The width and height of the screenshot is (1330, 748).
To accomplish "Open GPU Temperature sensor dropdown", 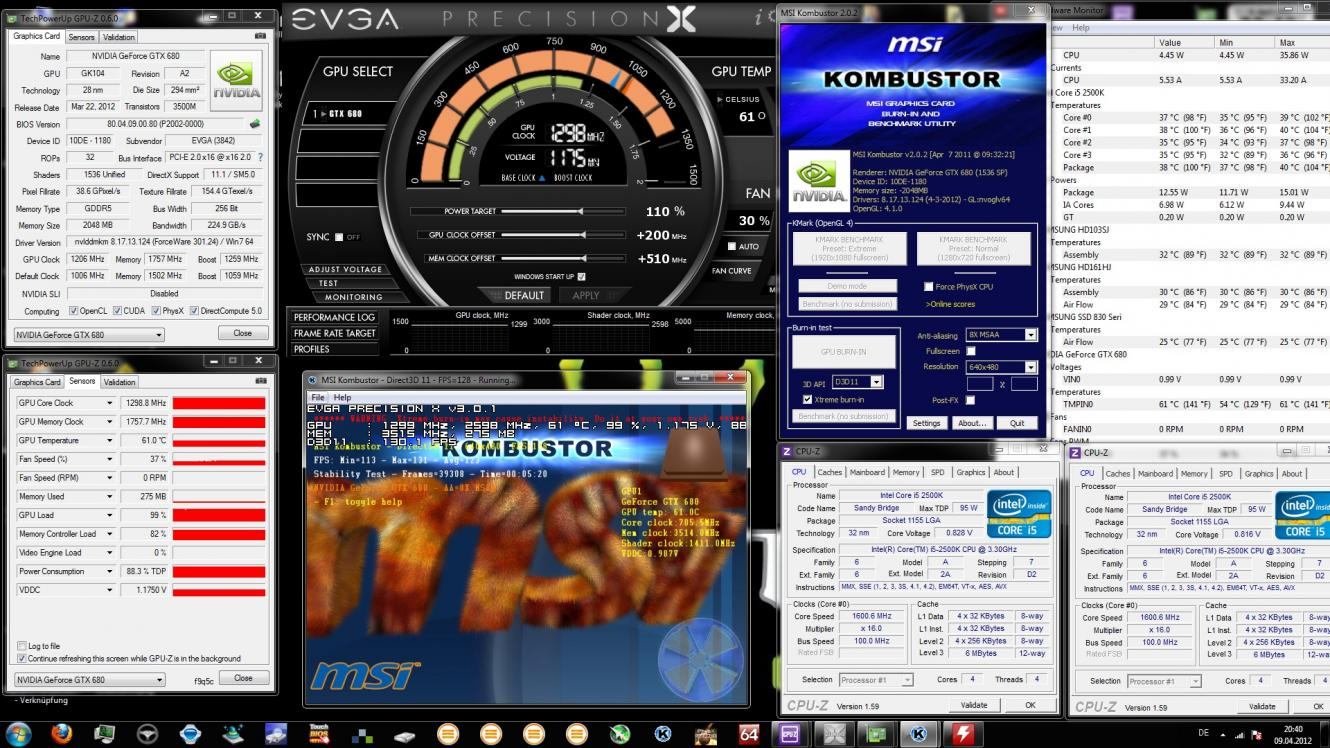I will [109, 440].
